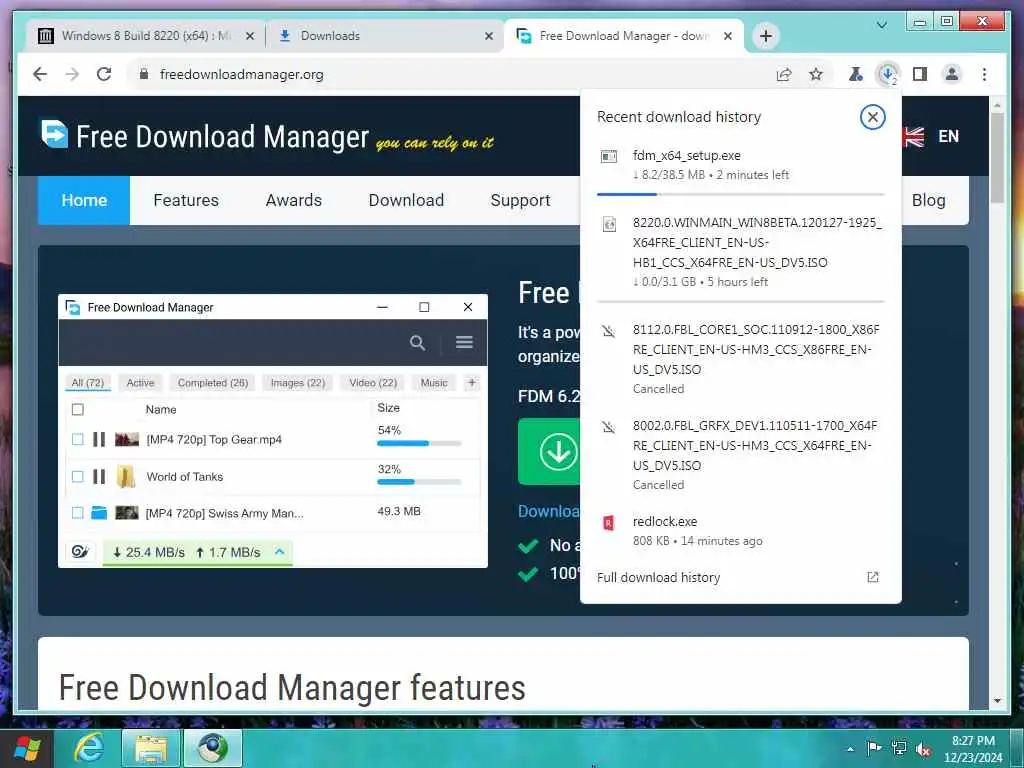The height and width of the screenshot is (768, 1024).
Task: Toggle the downloads toolbar icon
Action: (x=888, y=74)
